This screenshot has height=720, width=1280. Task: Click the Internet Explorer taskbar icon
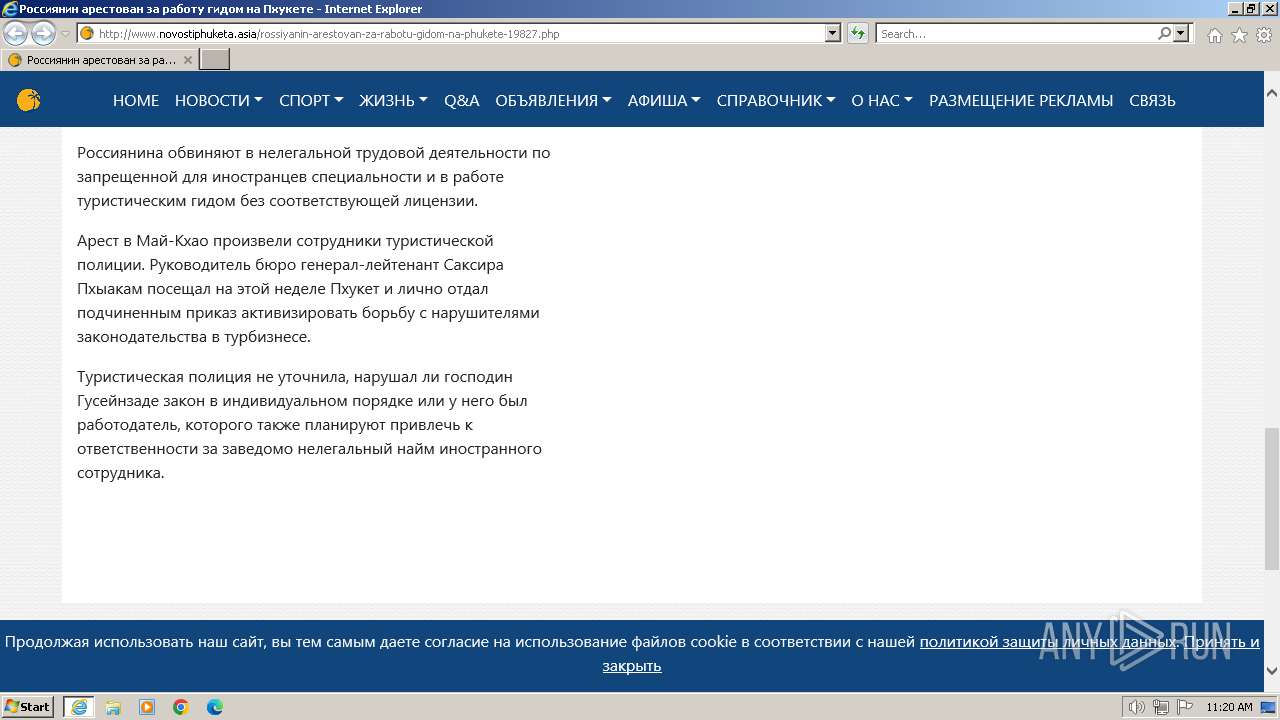coord(79,707)
